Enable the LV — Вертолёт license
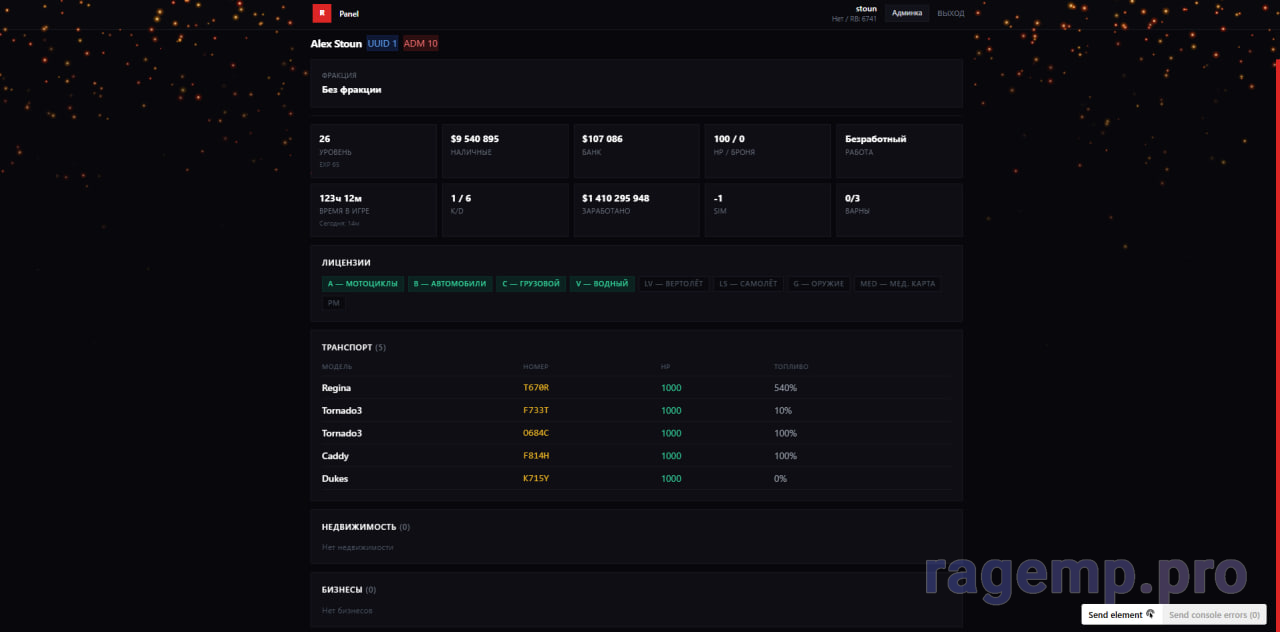The height and width of the screenshot is (632, 1280). 674,284
